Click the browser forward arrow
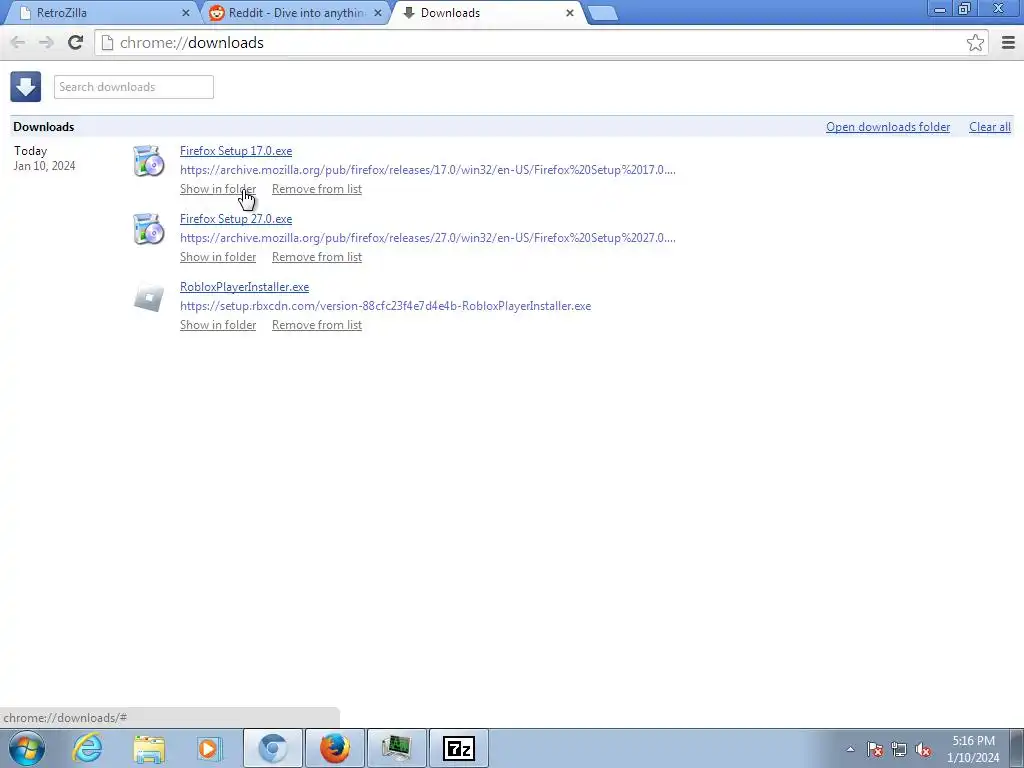The height and width of the screenshot is (768, 1024). [x=46, y=42]
